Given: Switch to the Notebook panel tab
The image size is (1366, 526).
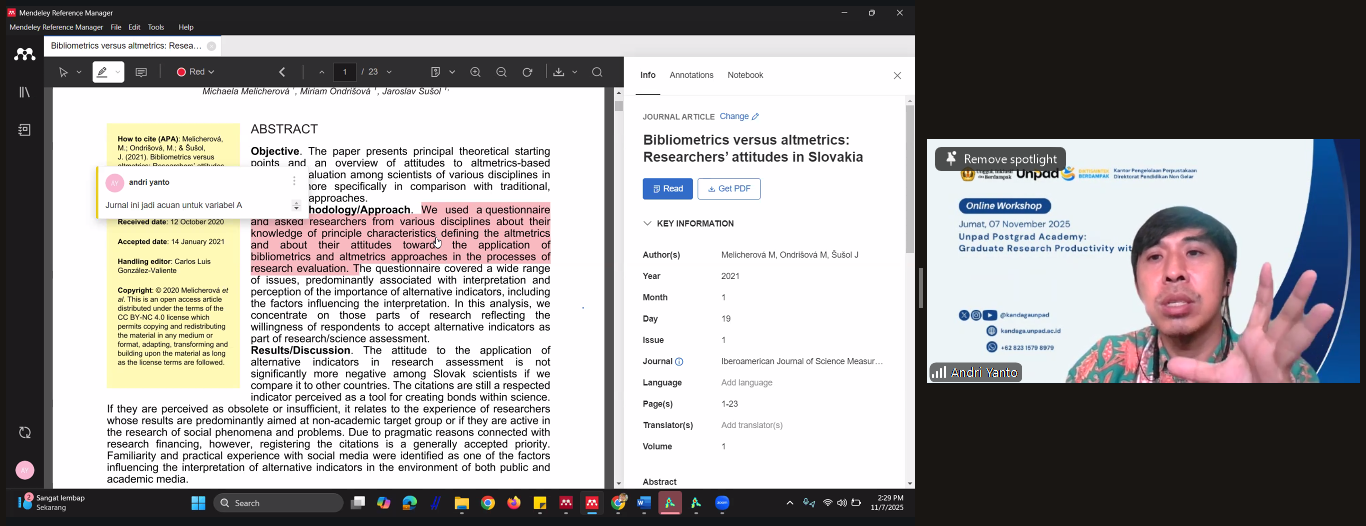Looking at the screenshot, I should click(745, 75).
